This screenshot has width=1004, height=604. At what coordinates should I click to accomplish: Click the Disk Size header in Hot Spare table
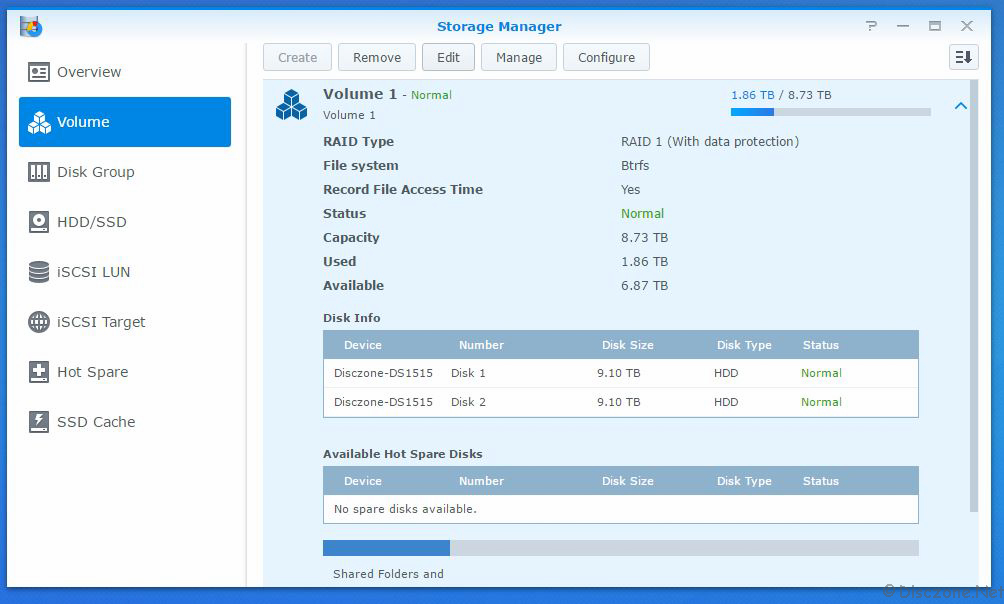(628, 481)
